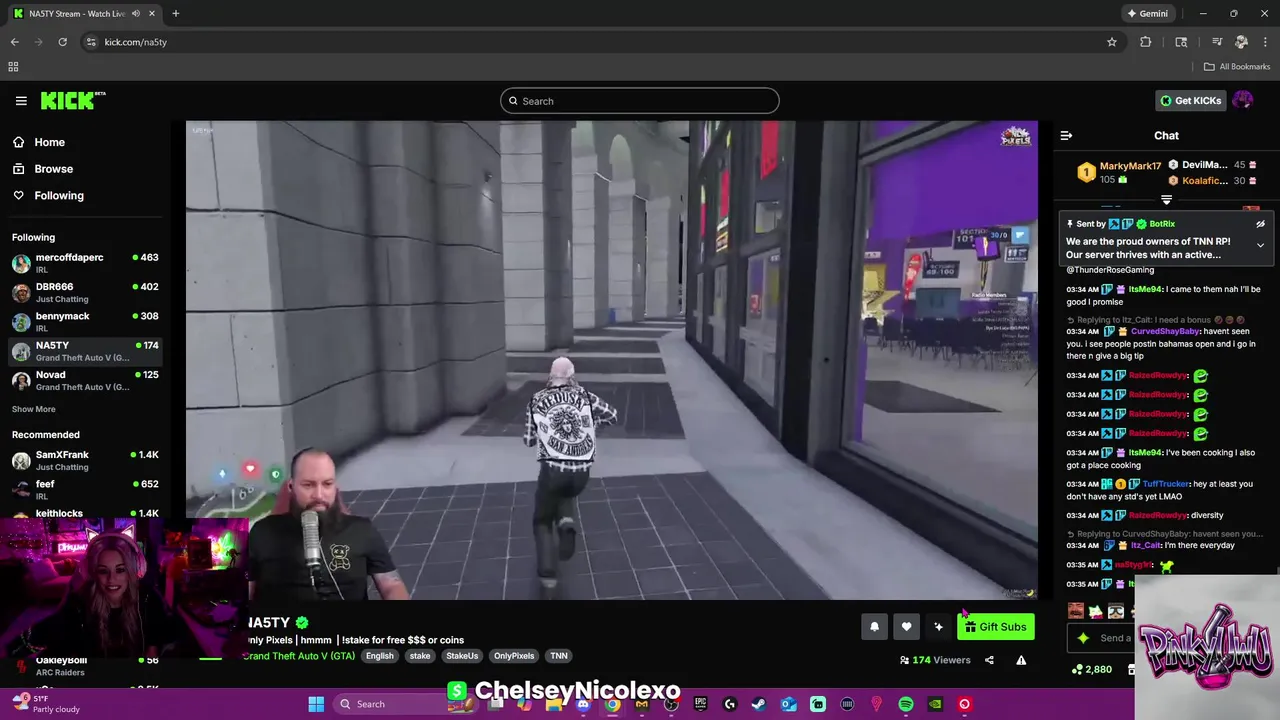The image size is (1280, 720).
Task: Click the stream video player
Action: [612, 360]
